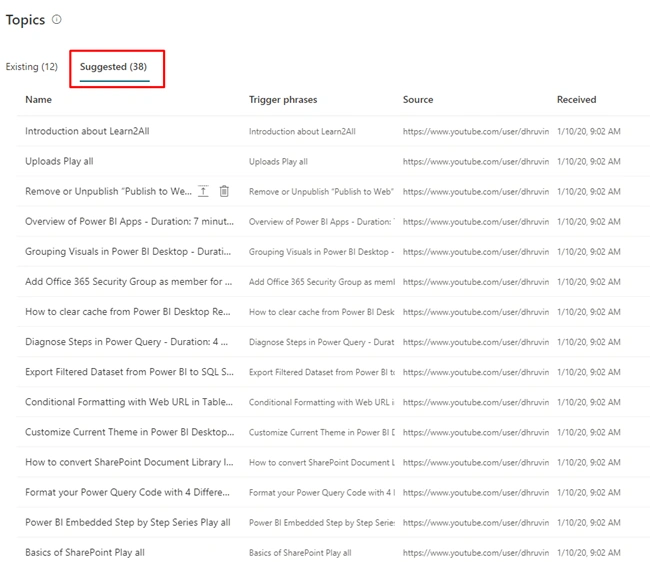
Task: Click source URL in Basics of SharePoint row
Action: tap(476, 552)
